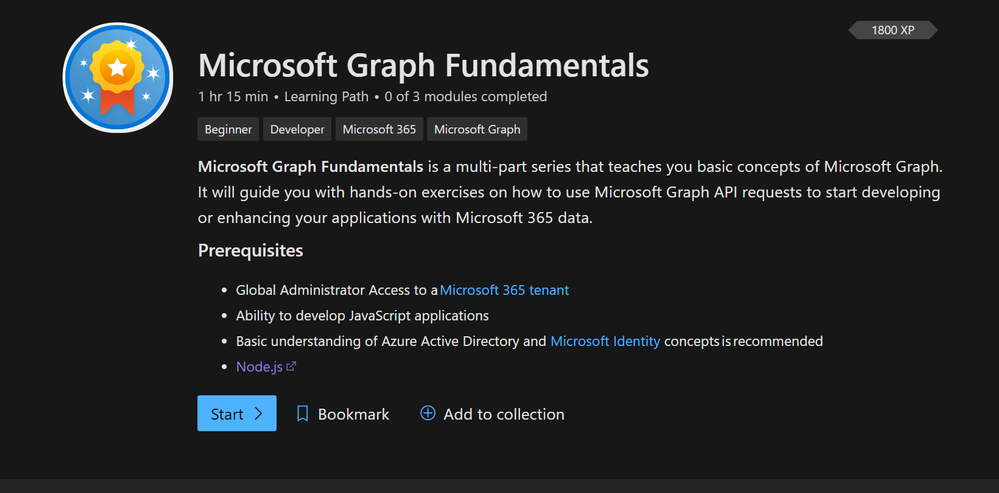
Task: Click the bookmark icon
Action: click(303, 414)
